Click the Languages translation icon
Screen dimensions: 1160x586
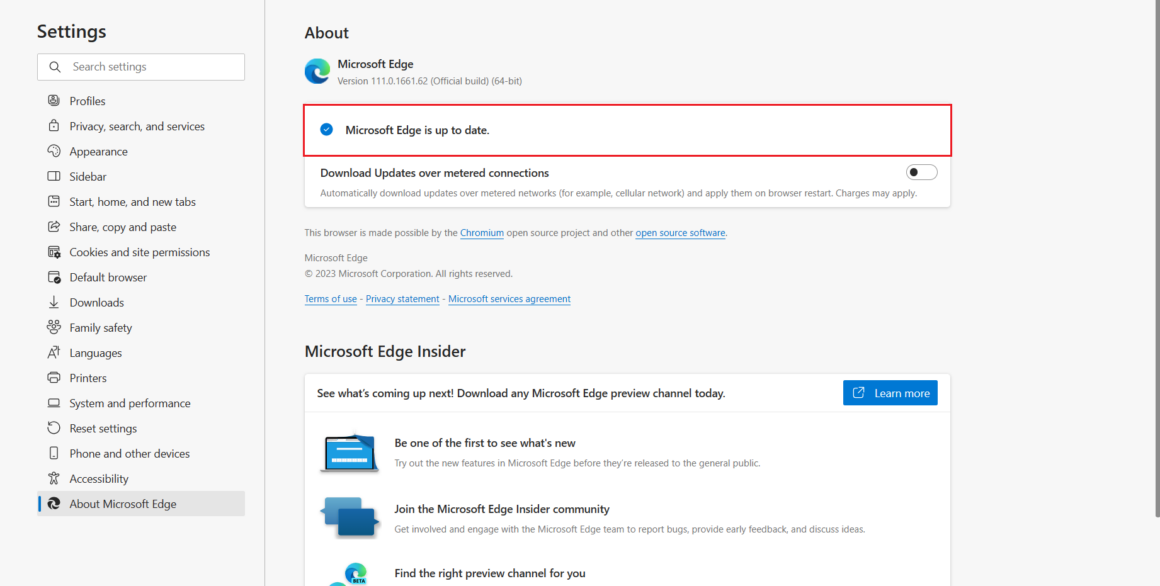tap(53, 352)
